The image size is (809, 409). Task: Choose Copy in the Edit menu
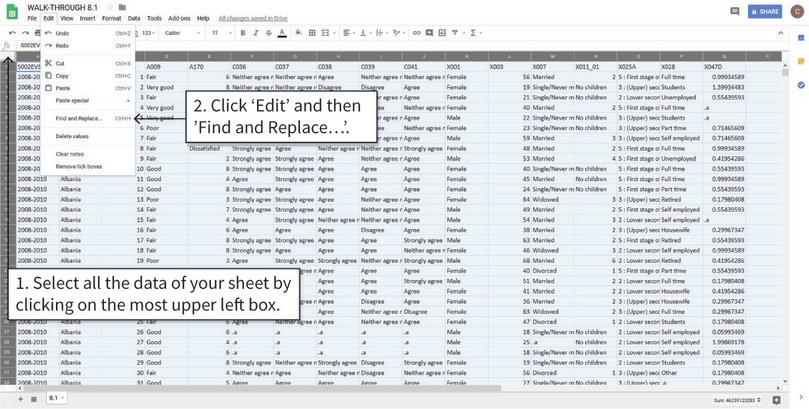(88, 76)
